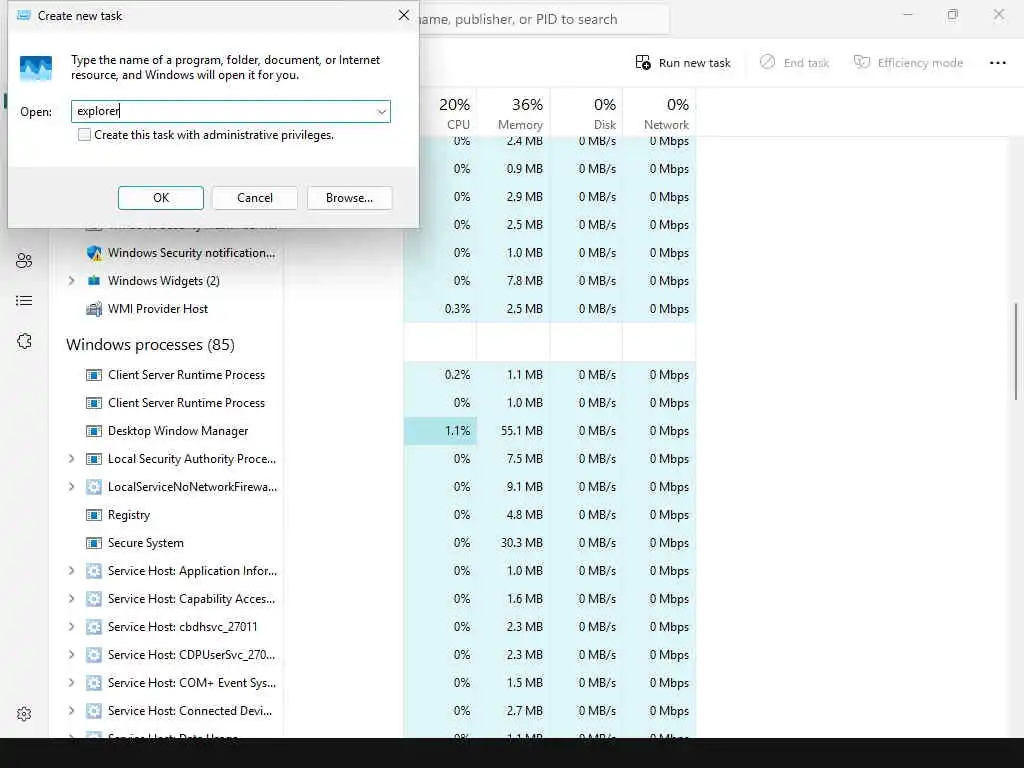Select the Desktop Window Manager row text

click(178, 431)
